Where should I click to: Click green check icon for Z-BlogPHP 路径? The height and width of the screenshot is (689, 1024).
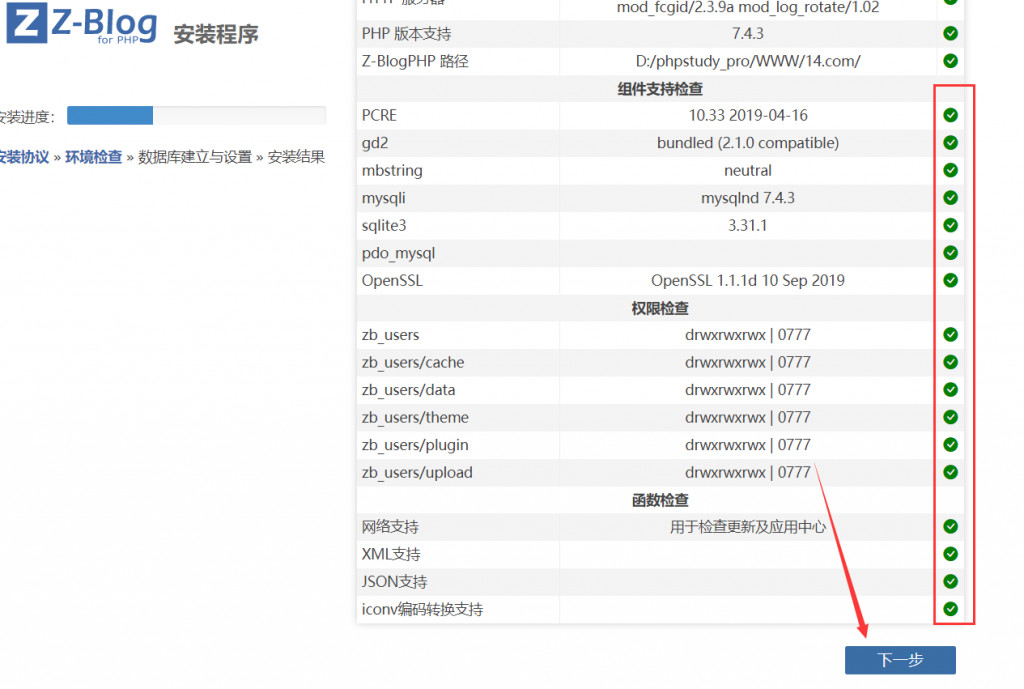tap(950, 61)
